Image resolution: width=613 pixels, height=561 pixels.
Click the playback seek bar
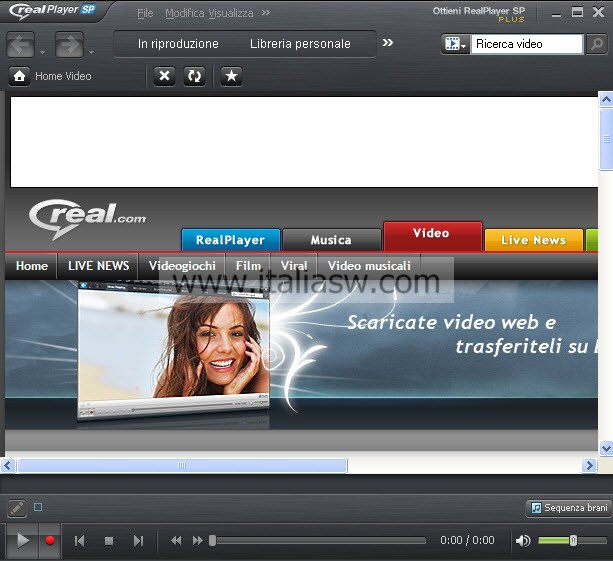tap(318, 541)
